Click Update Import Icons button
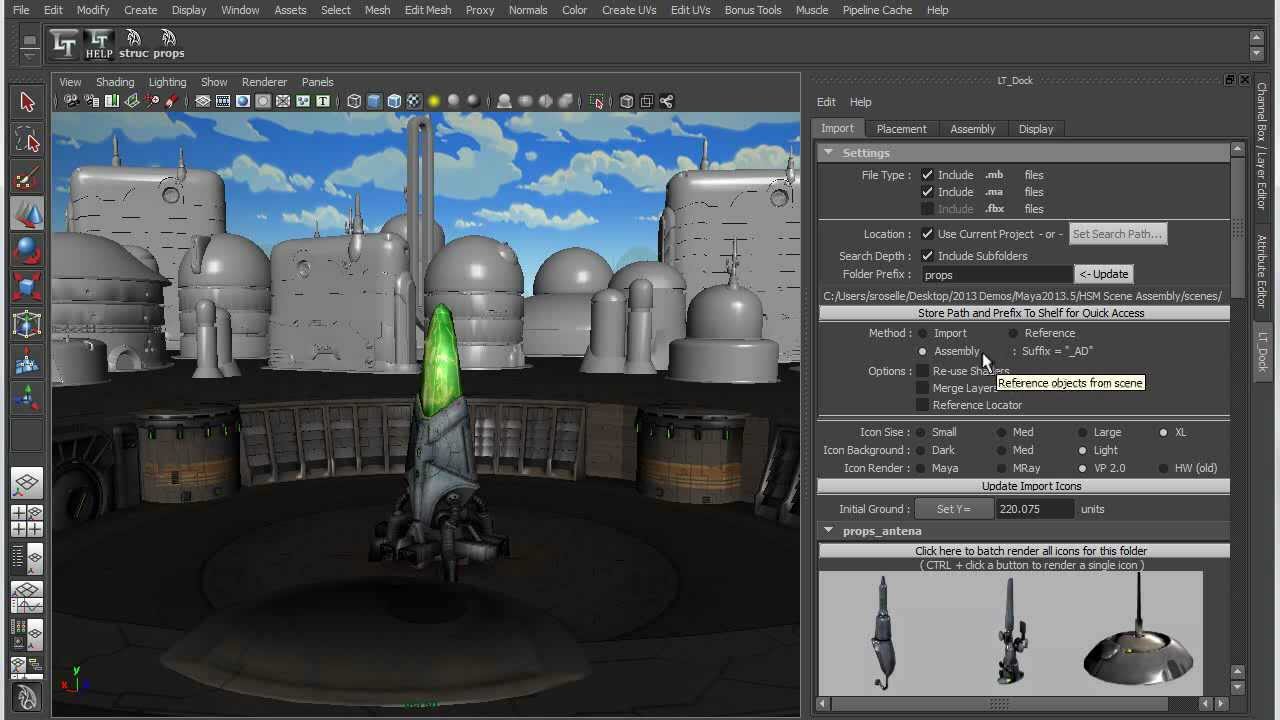Image resolution: width=1280 pixels, height=720 pixels. coord(1024,486)
